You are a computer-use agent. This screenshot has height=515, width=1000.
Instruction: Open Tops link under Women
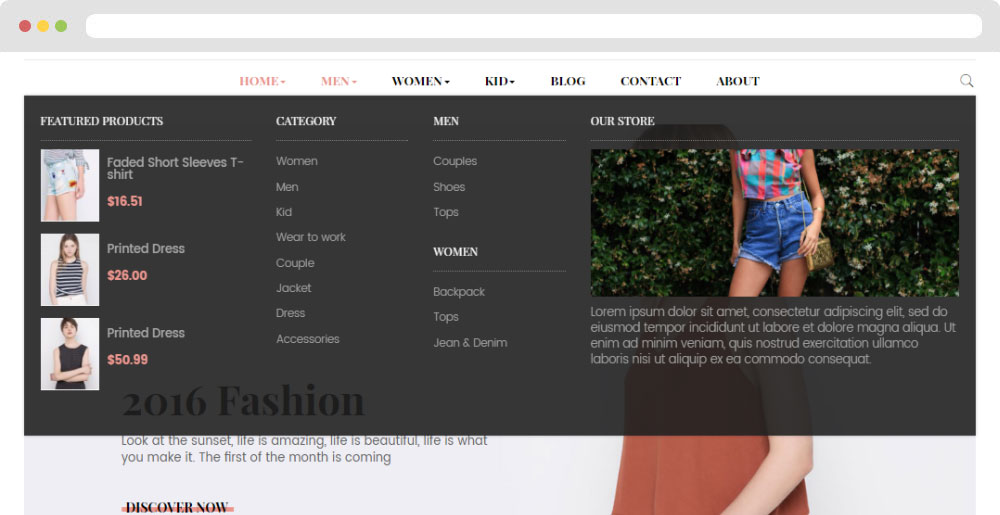click(x=446, y=317)
